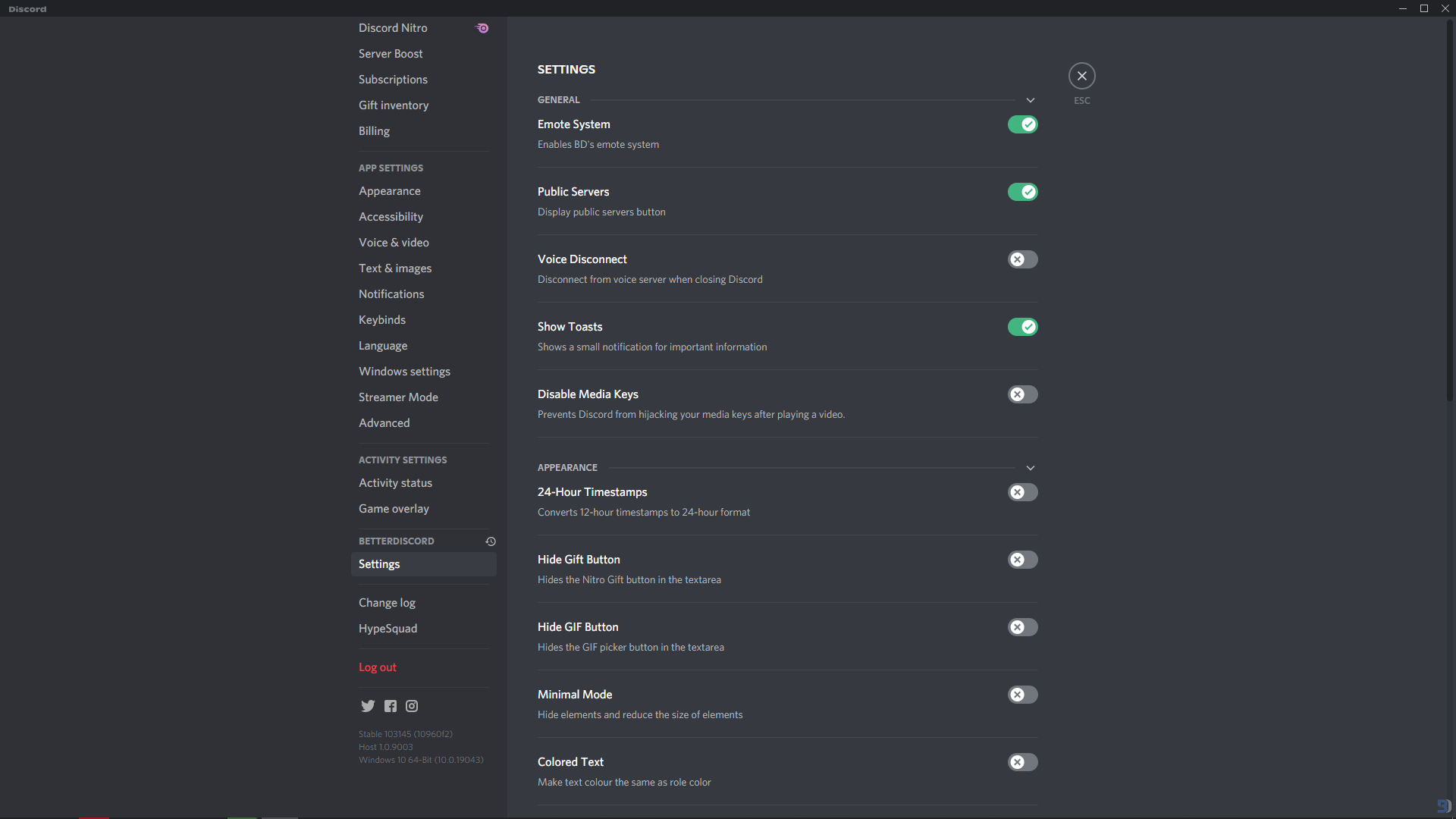
Task: Open Twitter via the bird icon
Action: coord(368,705)
